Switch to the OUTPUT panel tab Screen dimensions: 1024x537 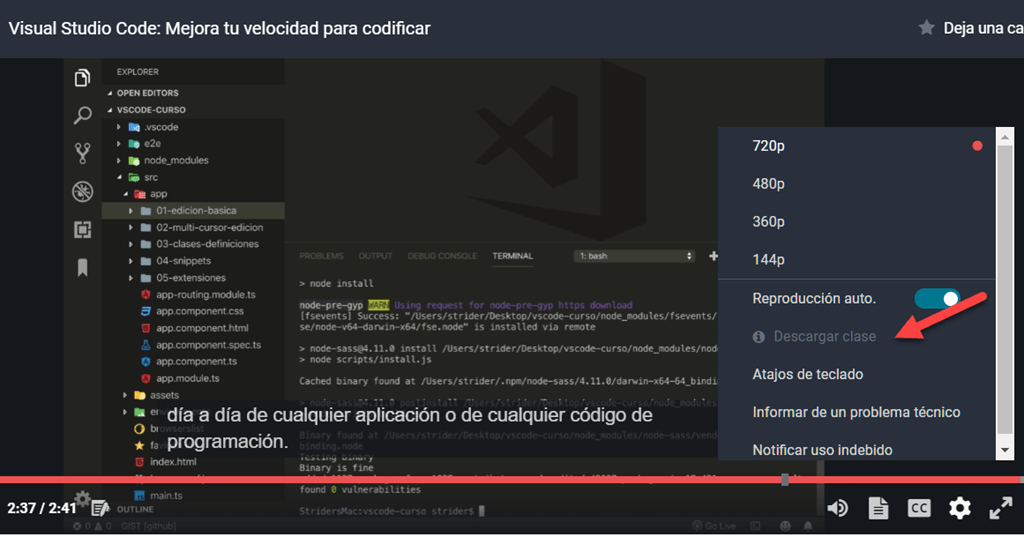pos(376,256)
